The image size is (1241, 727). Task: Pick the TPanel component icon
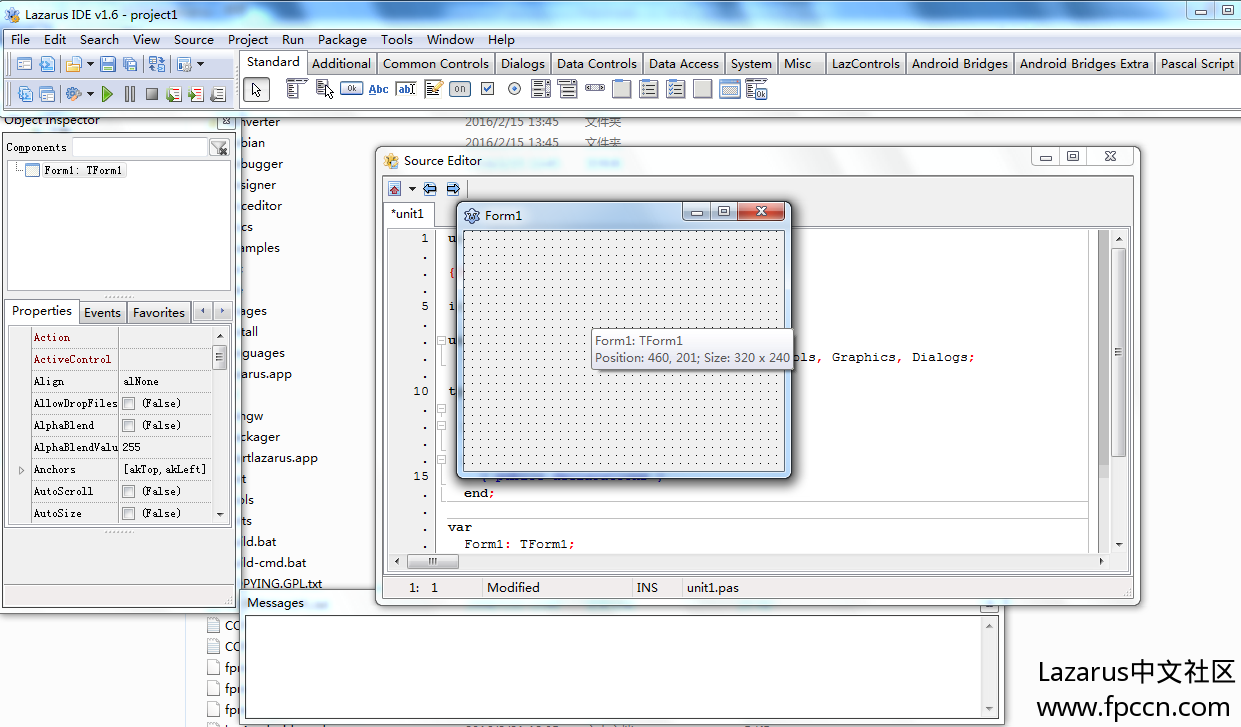click(x=703, y=89)
